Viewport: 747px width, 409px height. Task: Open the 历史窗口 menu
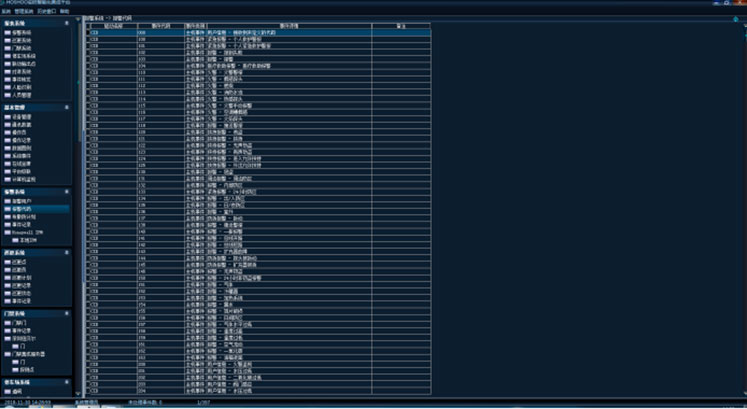(45, 10)
